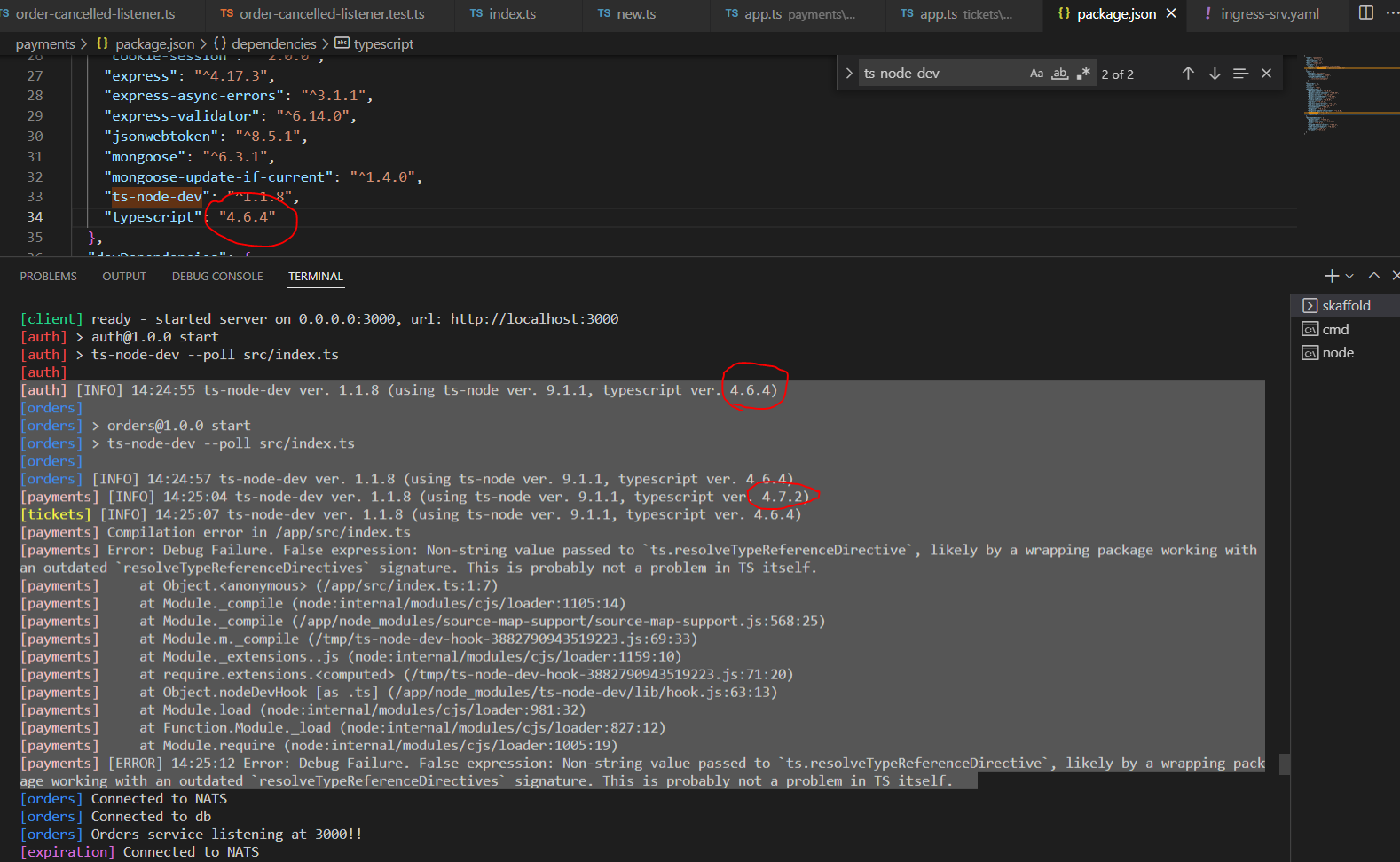Click the "typescript" key on line 34
Image resolution: width=1400 pixels, height=862 pixels.
(x=153, y=217)
